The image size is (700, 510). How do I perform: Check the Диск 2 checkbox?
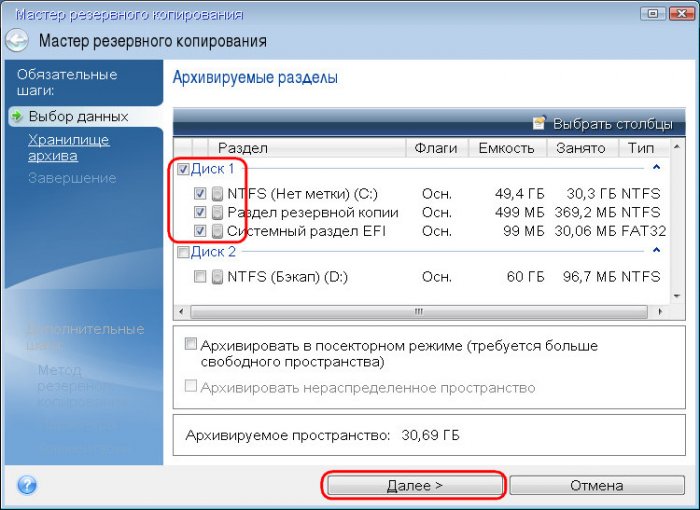(x=183, y=252)
